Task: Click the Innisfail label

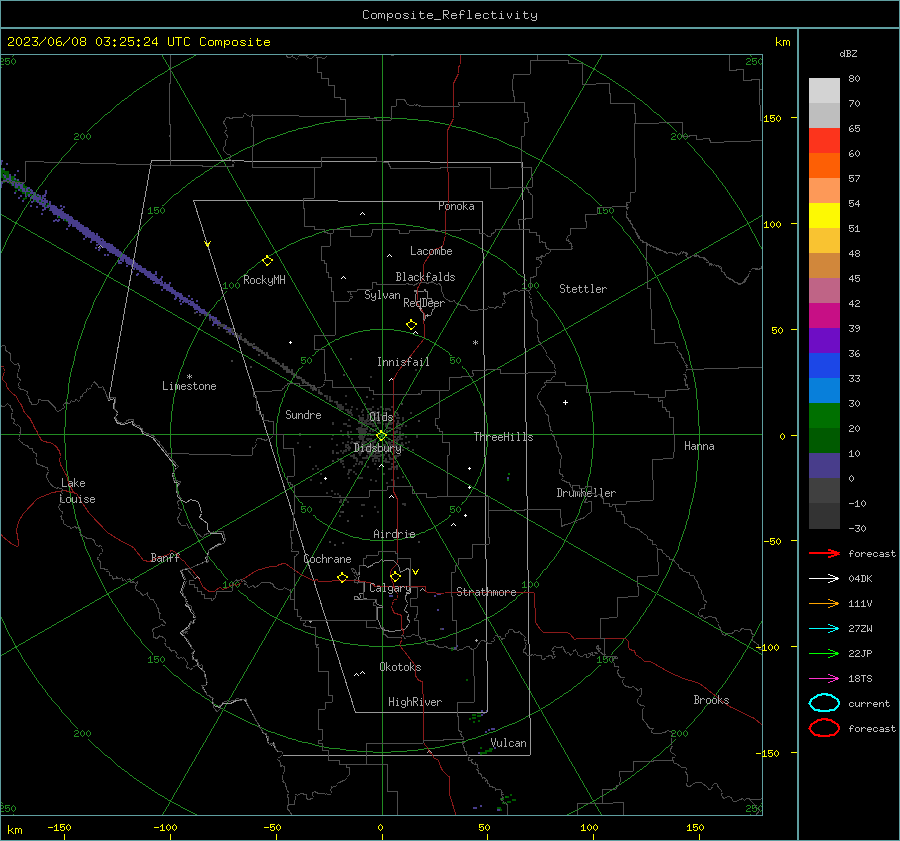Action: pyautogui.click(x=403, y=362)
